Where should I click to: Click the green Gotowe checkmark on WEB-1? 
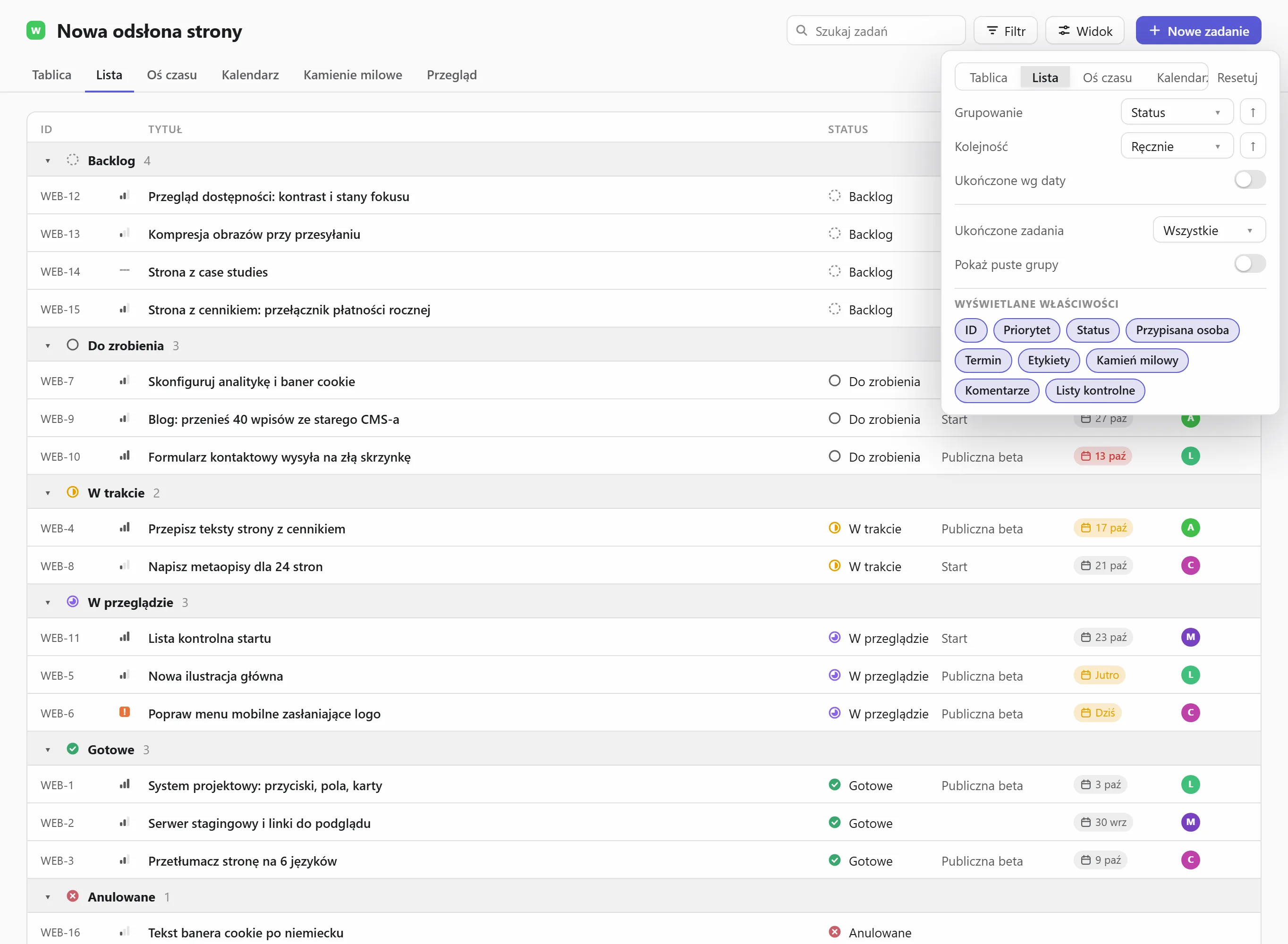coord(834,784)
